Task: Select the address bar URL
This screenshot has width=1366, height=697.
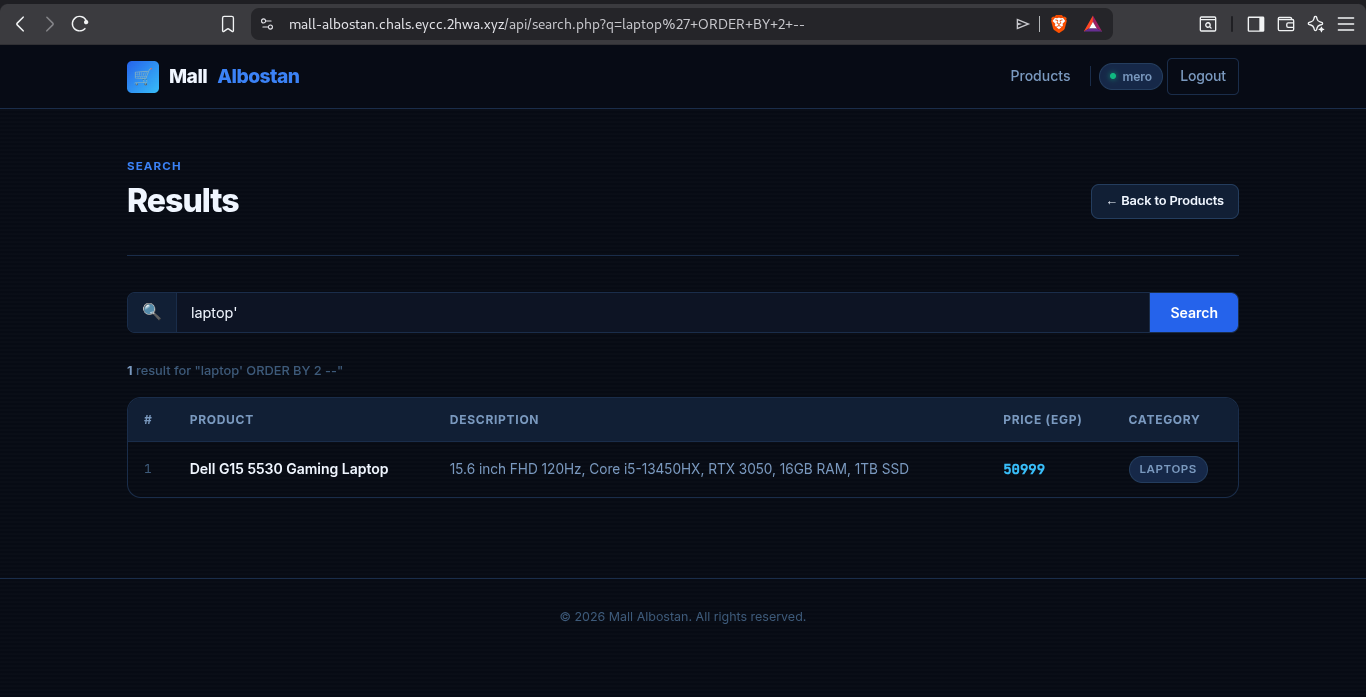Action: [x=547, y=24]
